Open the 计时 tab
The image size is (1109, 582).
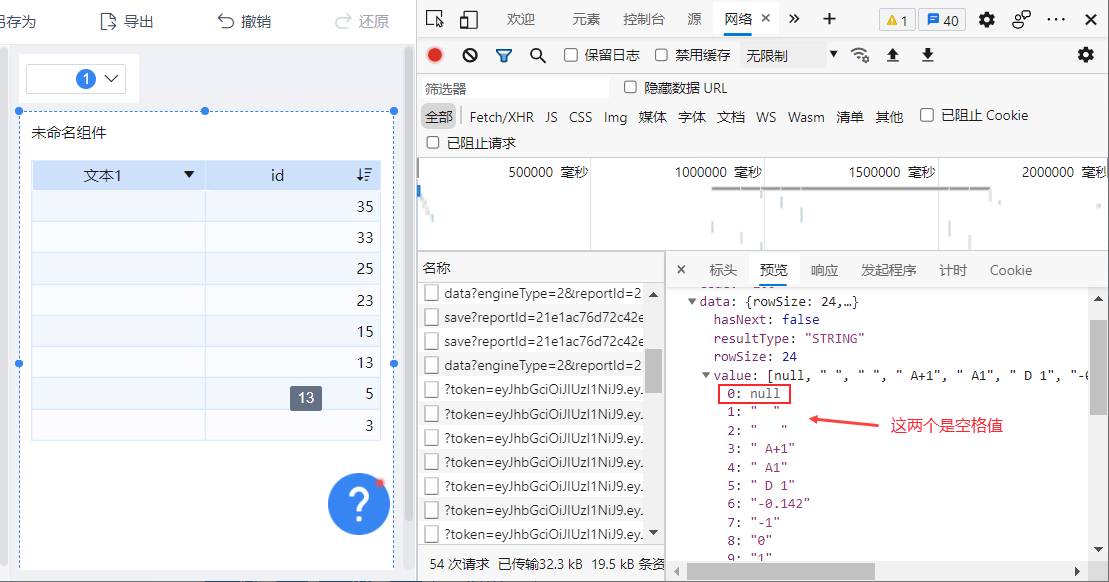coord(953,270)
